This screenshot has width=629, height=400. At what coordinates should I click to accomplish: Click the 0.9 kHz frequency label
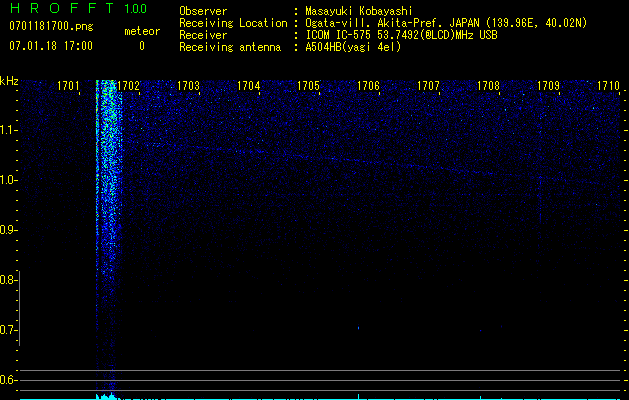click(8, 230)
